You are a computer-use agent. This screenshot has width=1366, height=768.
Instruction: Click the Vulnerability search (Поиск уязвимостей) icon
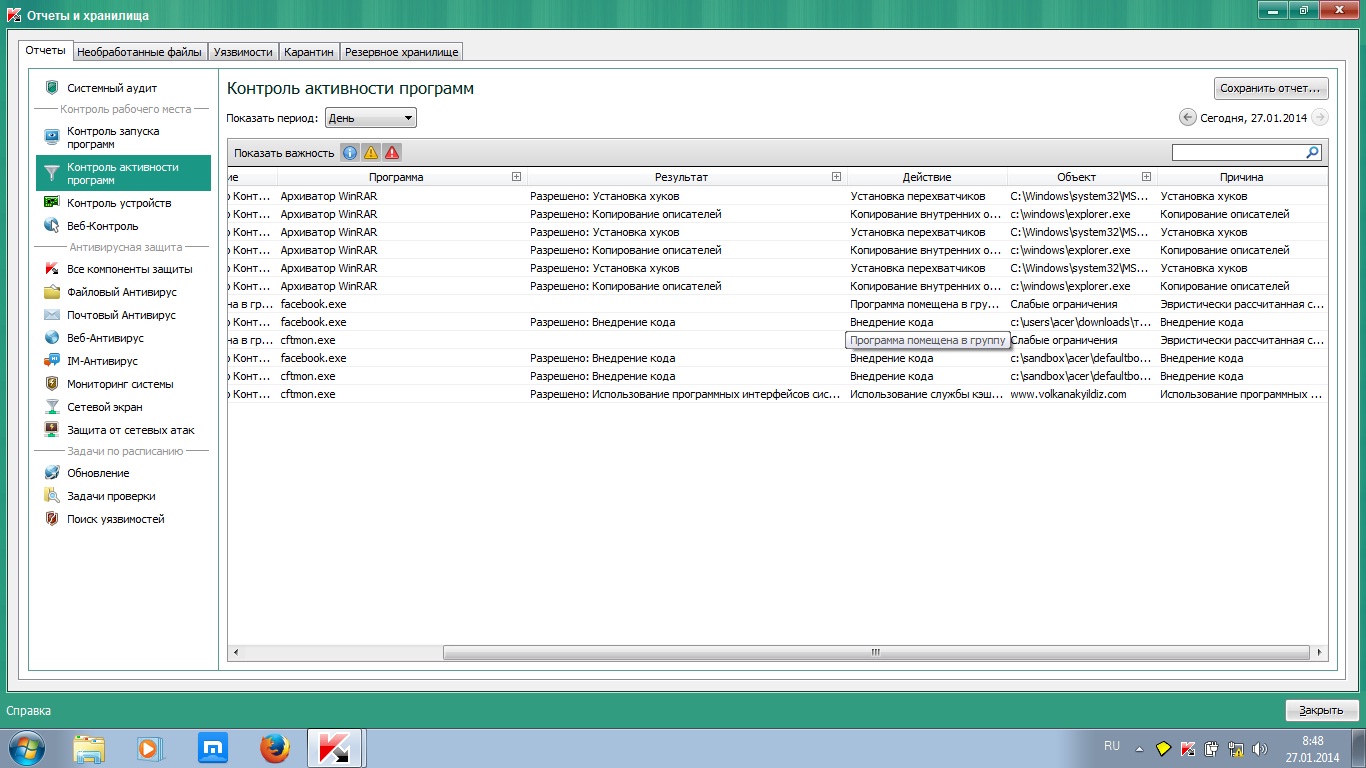pyautogui.click(x=52, y=519)
